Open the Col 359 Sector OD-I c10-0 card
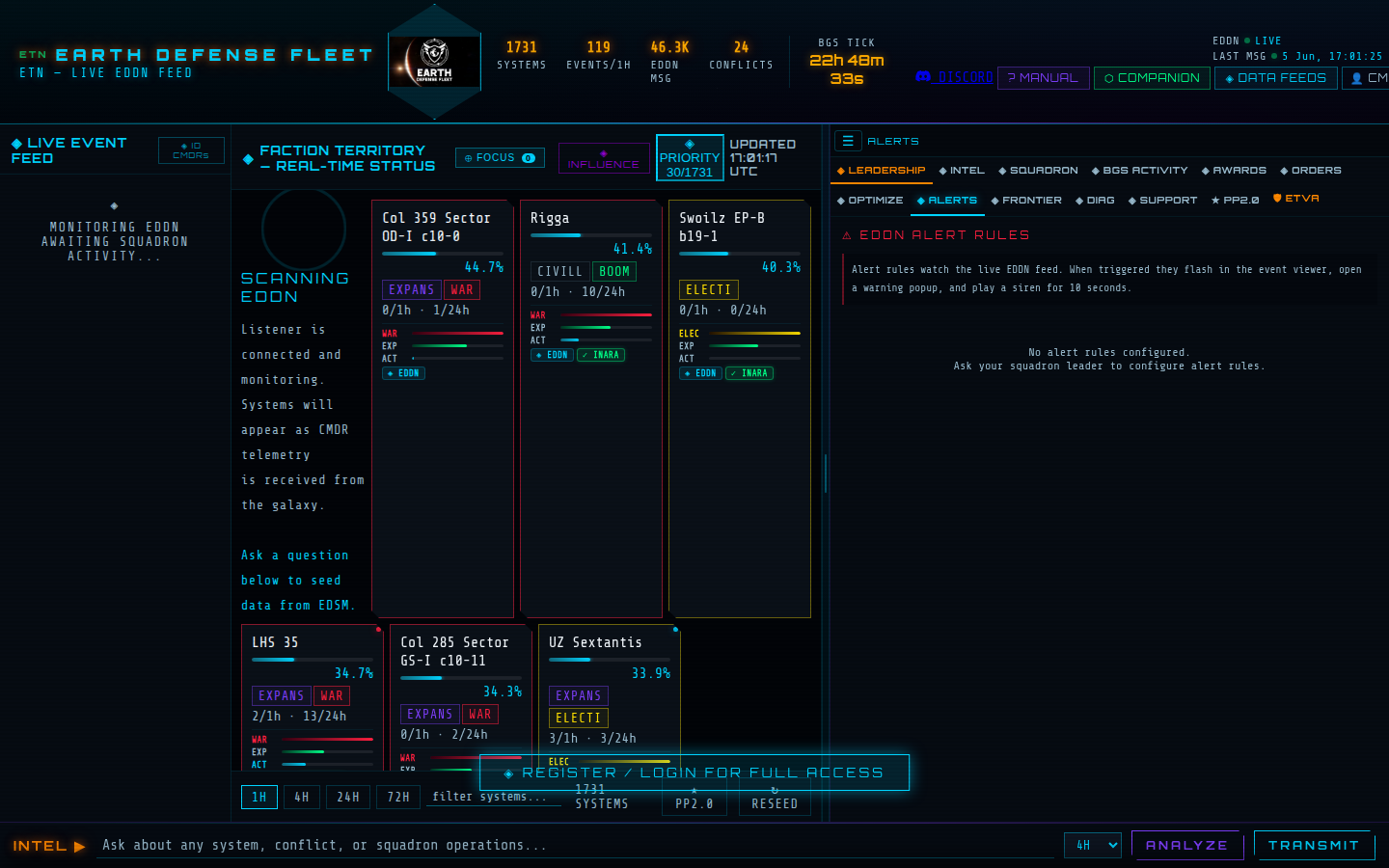 [443, 408]
